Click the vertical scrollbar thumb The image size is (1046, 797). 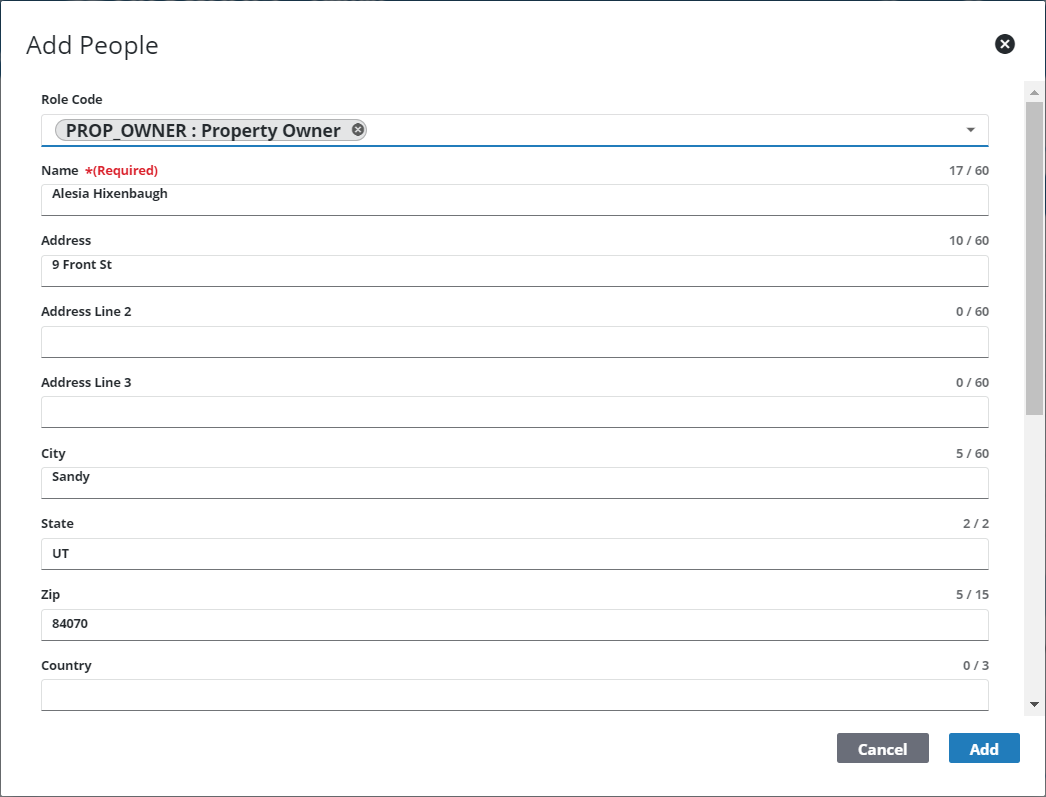coord(1034,255)
